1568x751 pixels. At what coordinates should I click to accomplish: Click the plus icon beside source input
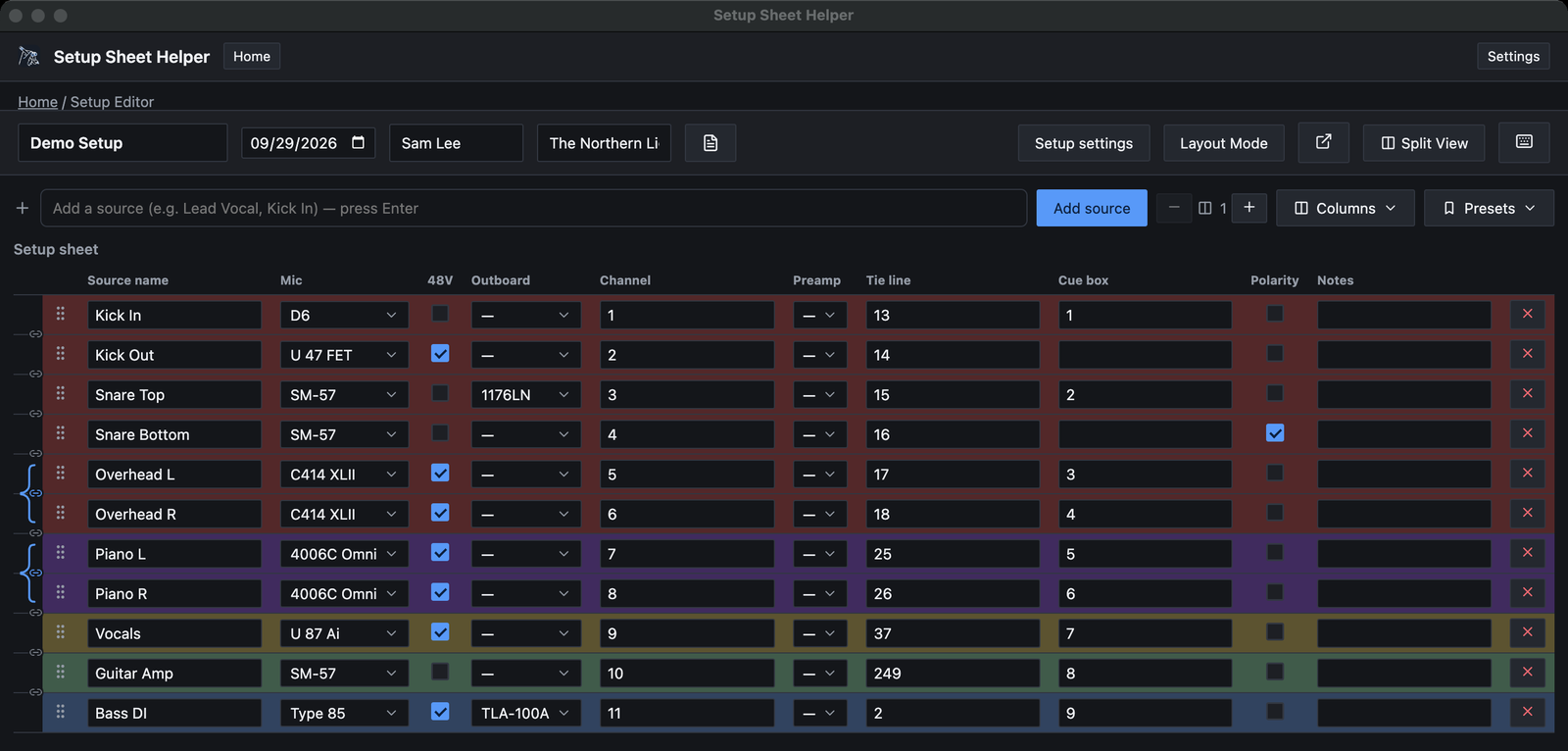22,208
